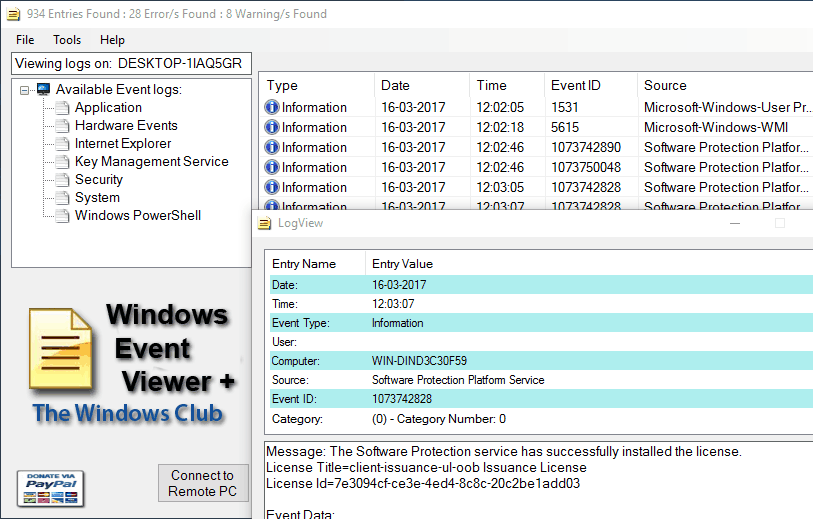813x519 pixels.
Task: Sort events by the Event ID column
Action: (x=591, y=85)
